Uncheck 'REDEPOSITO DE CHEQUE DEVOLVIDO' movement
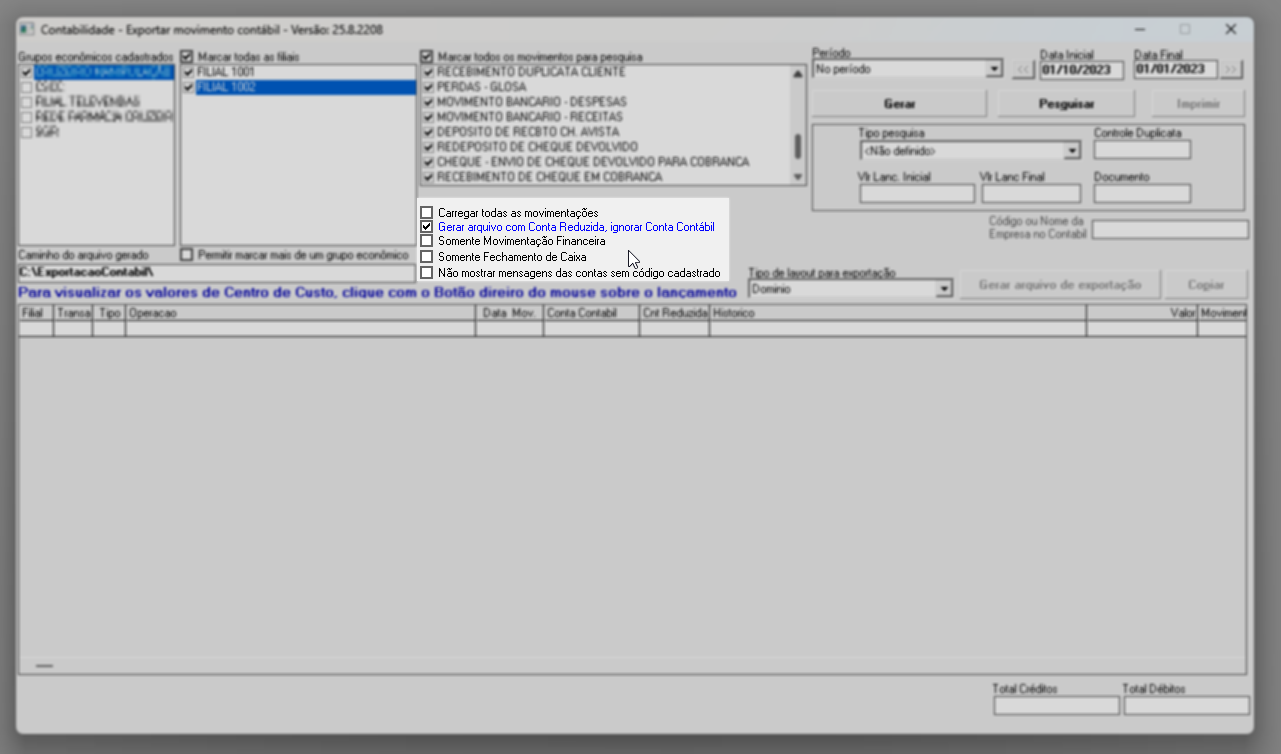 point(429,147)
